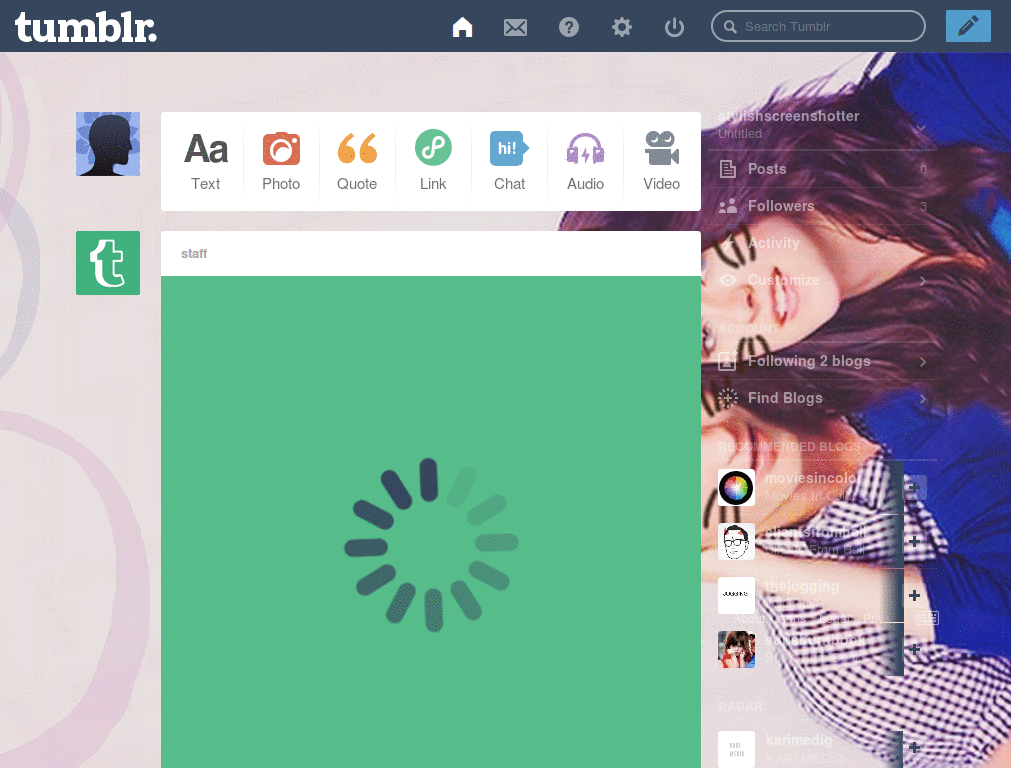The width and height of the screenshot is (1024, 768).
Task: Open thejogging blog name
Action: 801,586
